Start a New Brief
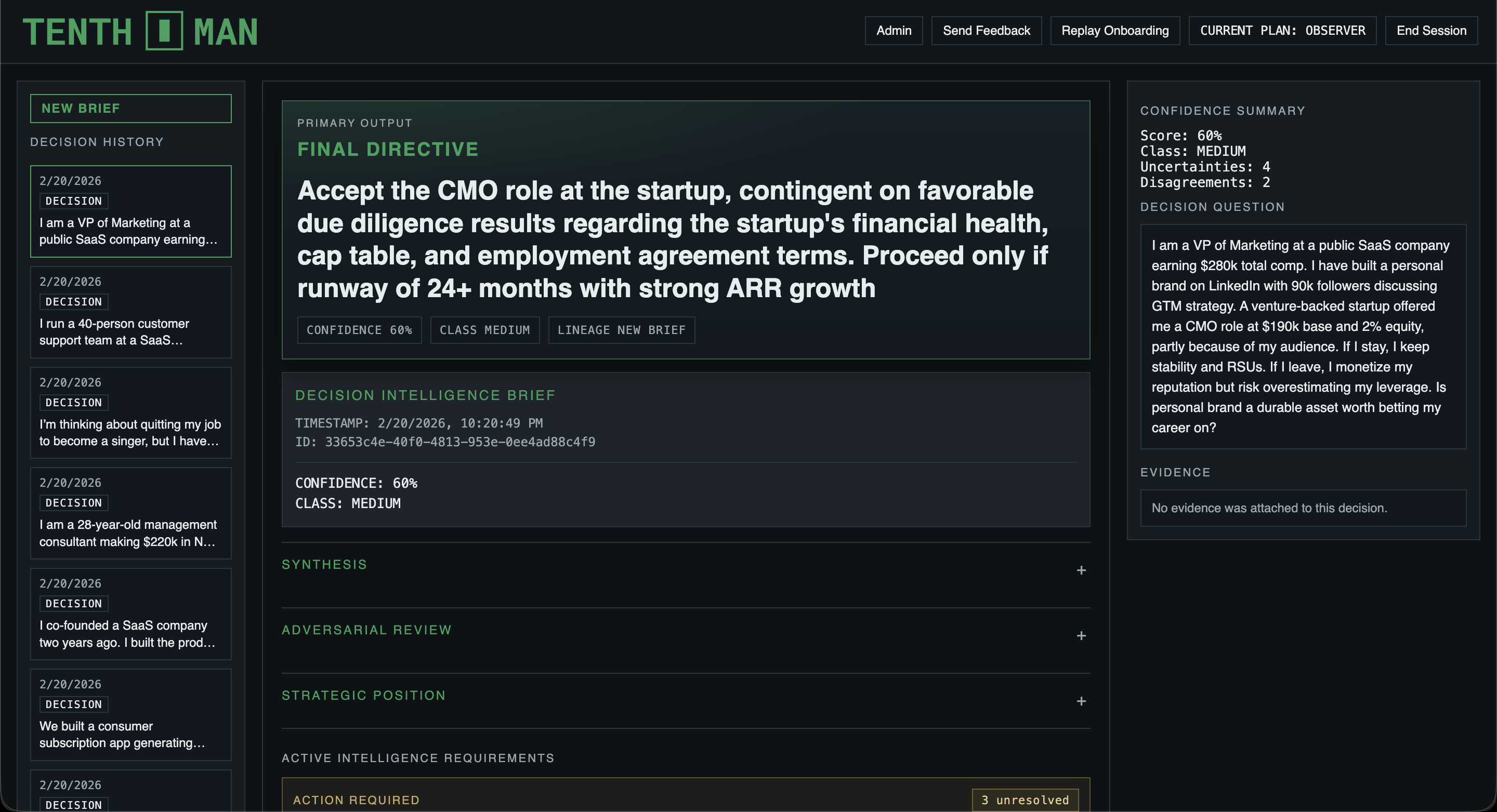Image resolution: width=1497 pixels, height=812 pixels. click(131, 109)
